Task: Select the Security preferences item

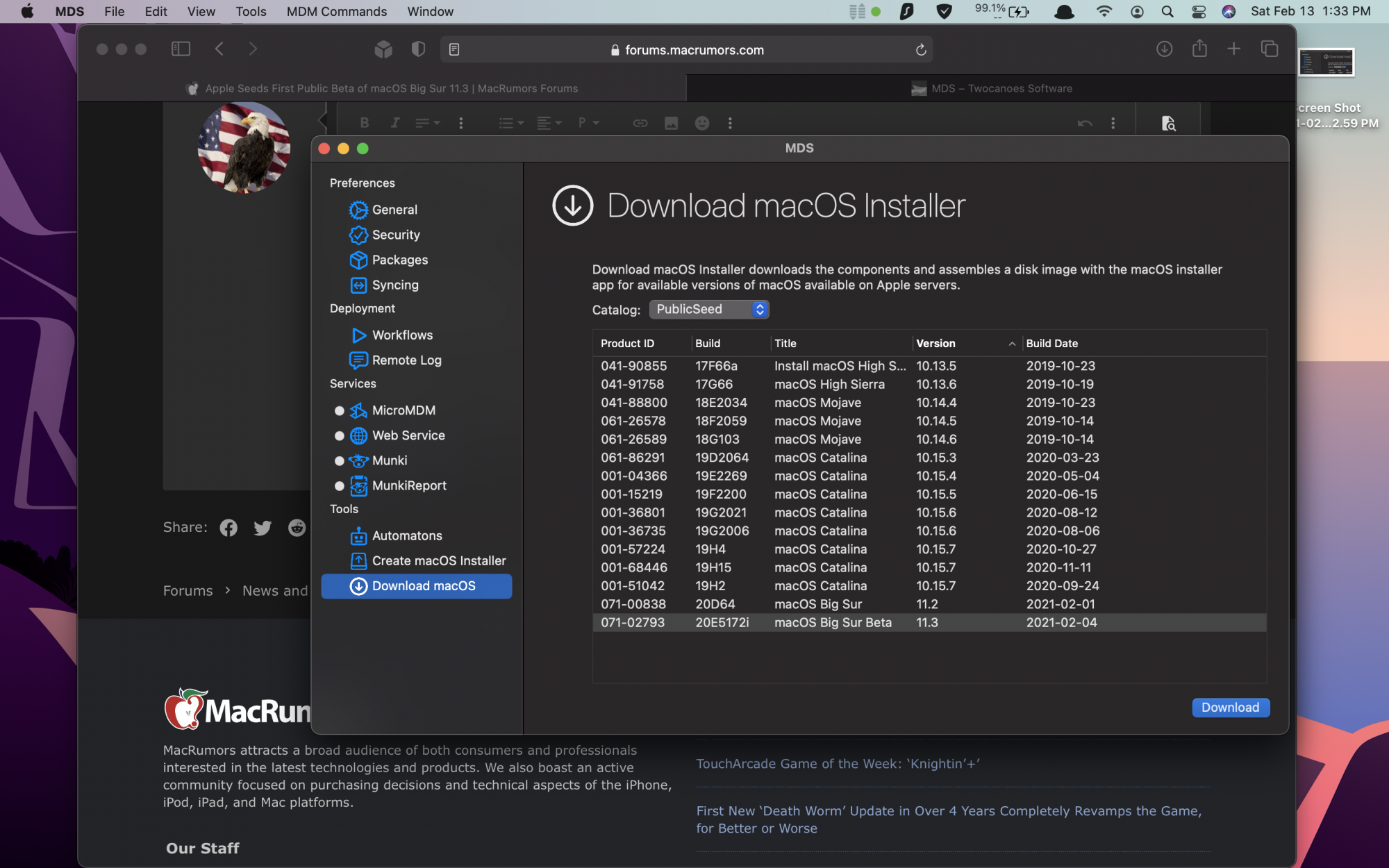Action: 395,235
